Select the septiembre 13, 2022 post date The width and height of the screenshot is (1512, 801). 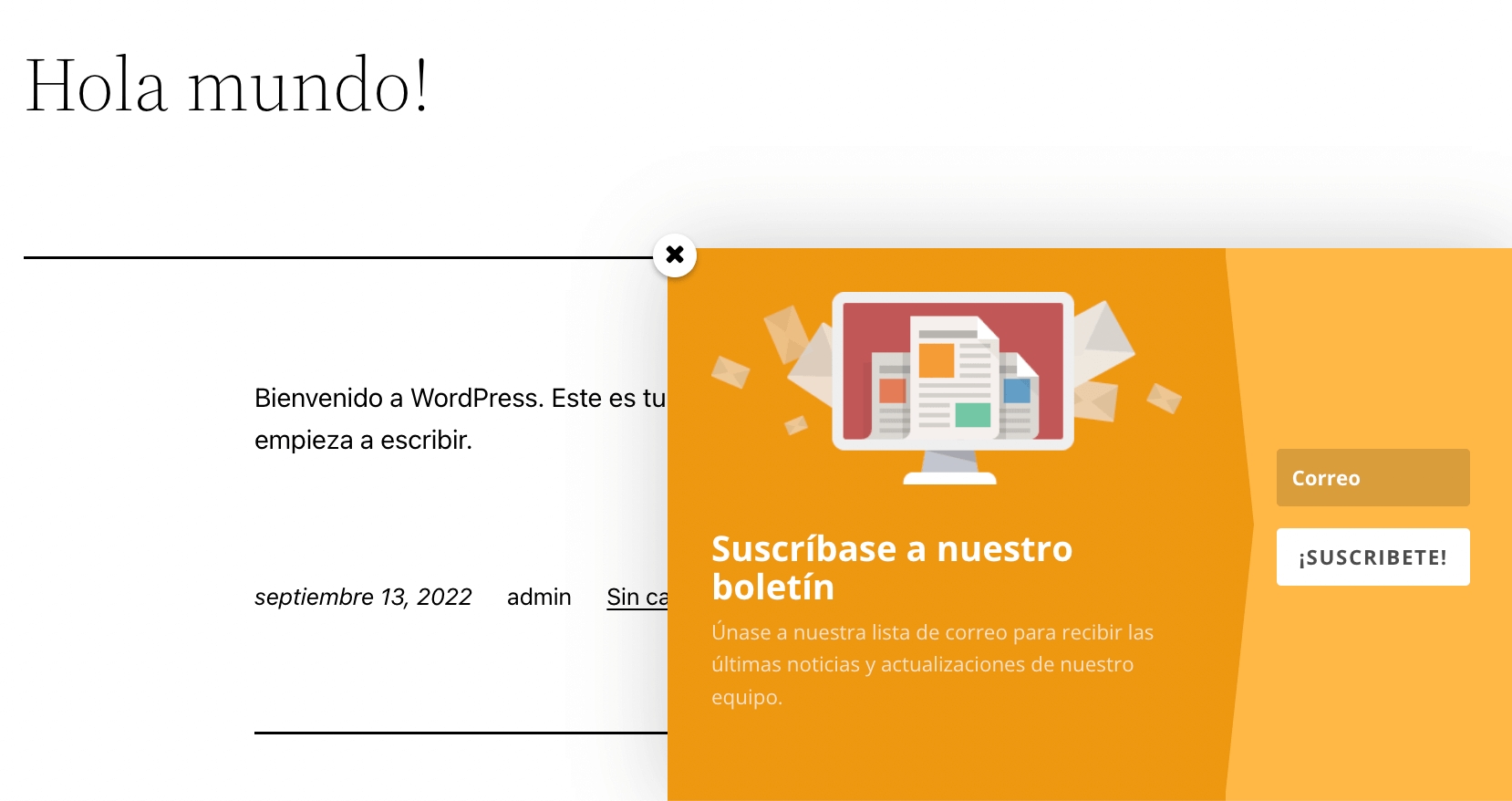363,597
